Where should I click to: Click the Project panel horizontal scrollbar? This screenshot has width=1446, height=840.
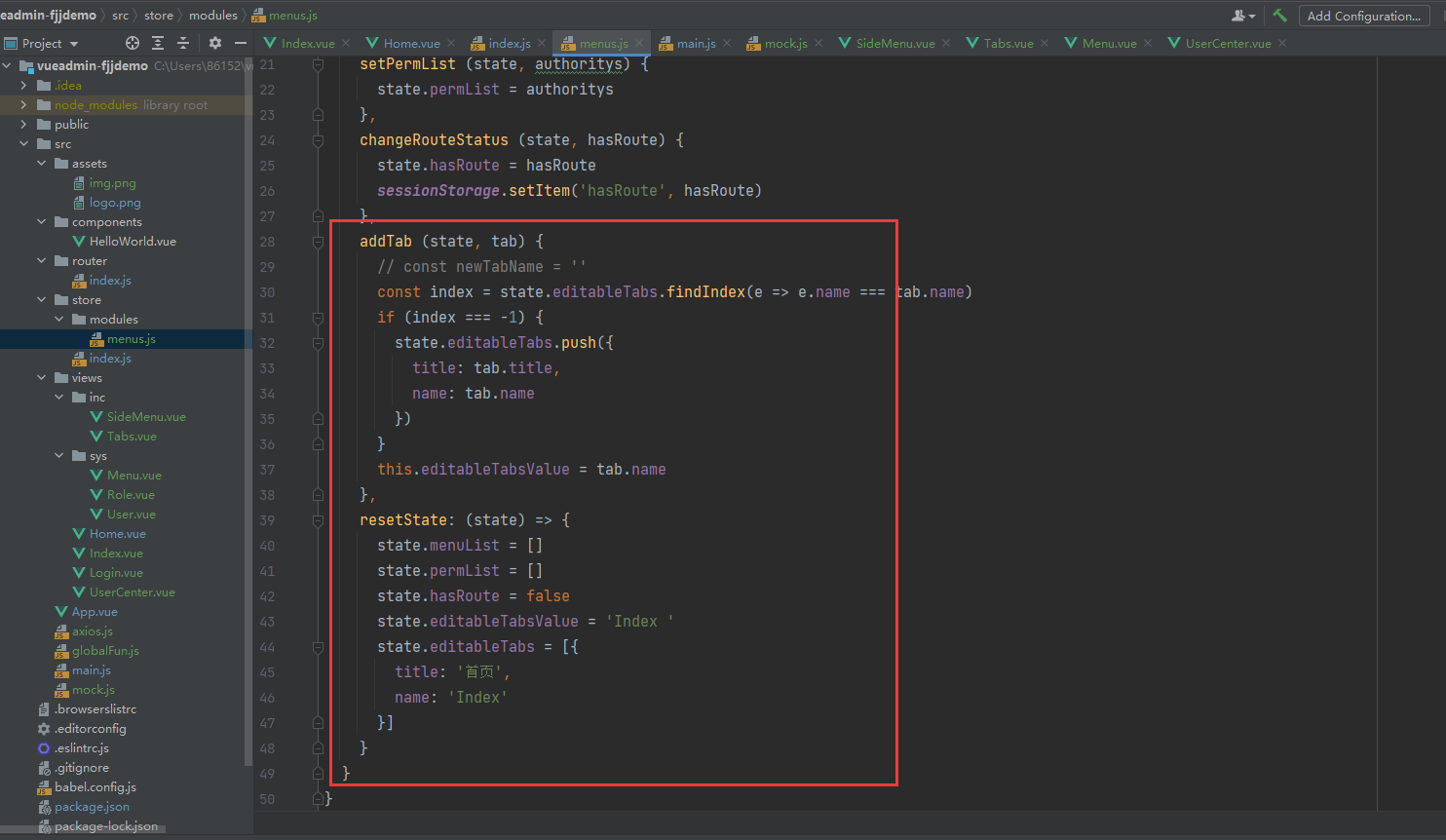[x=84, y=829]
